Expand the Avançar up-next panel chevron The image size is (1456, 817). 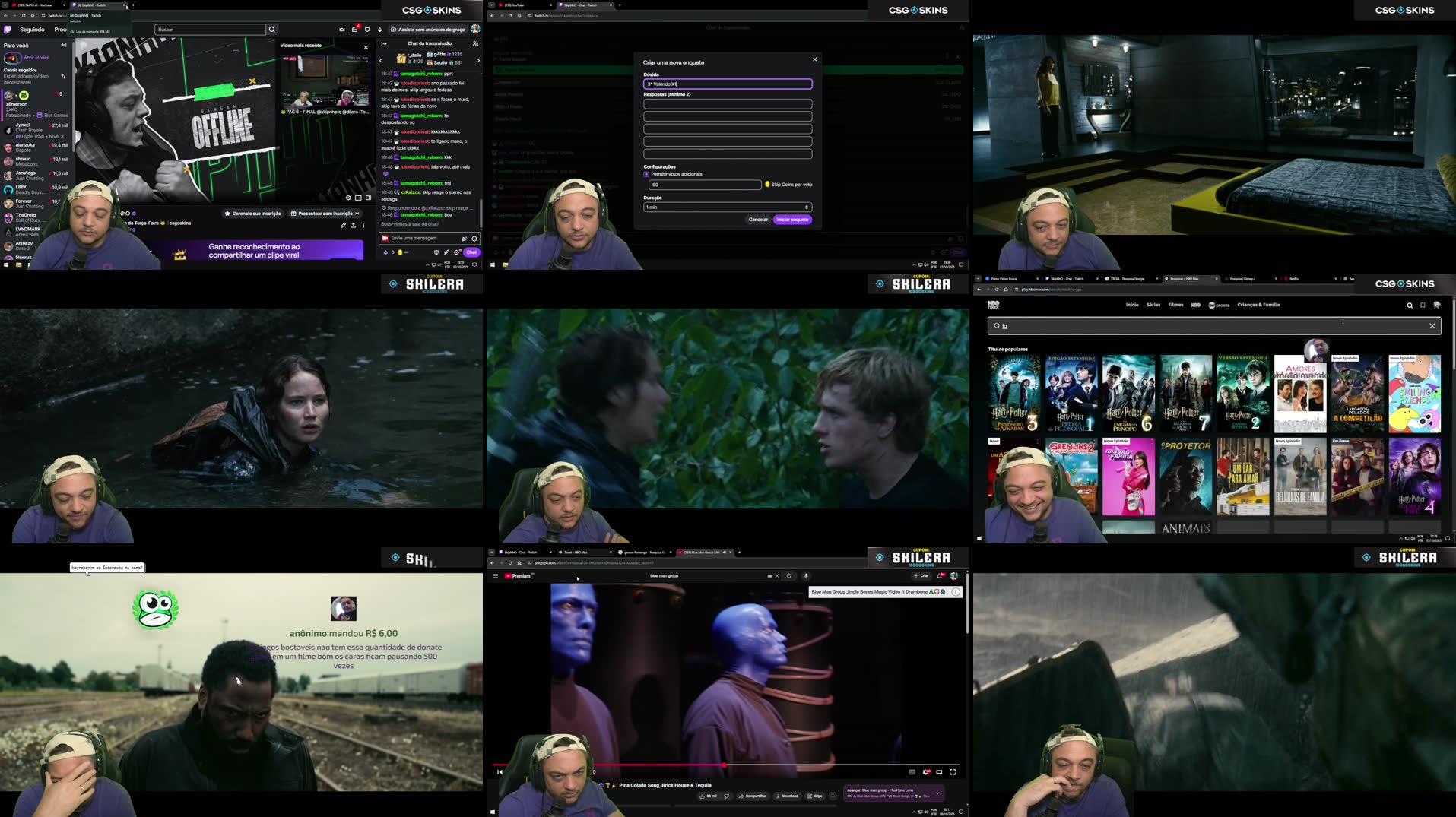coord(937,793)
